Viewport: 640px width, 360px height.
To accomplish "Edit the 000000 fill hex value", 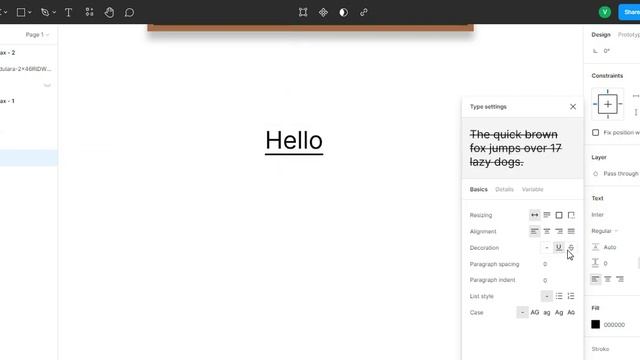I will pyautogui.click(x=614, y=325).
